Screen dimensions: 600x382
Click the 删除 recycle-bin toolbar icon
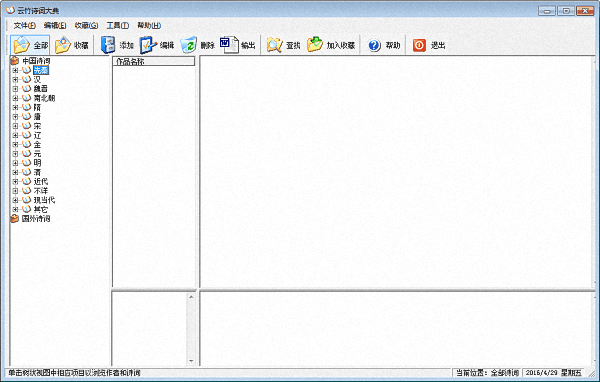pos(188,45)
